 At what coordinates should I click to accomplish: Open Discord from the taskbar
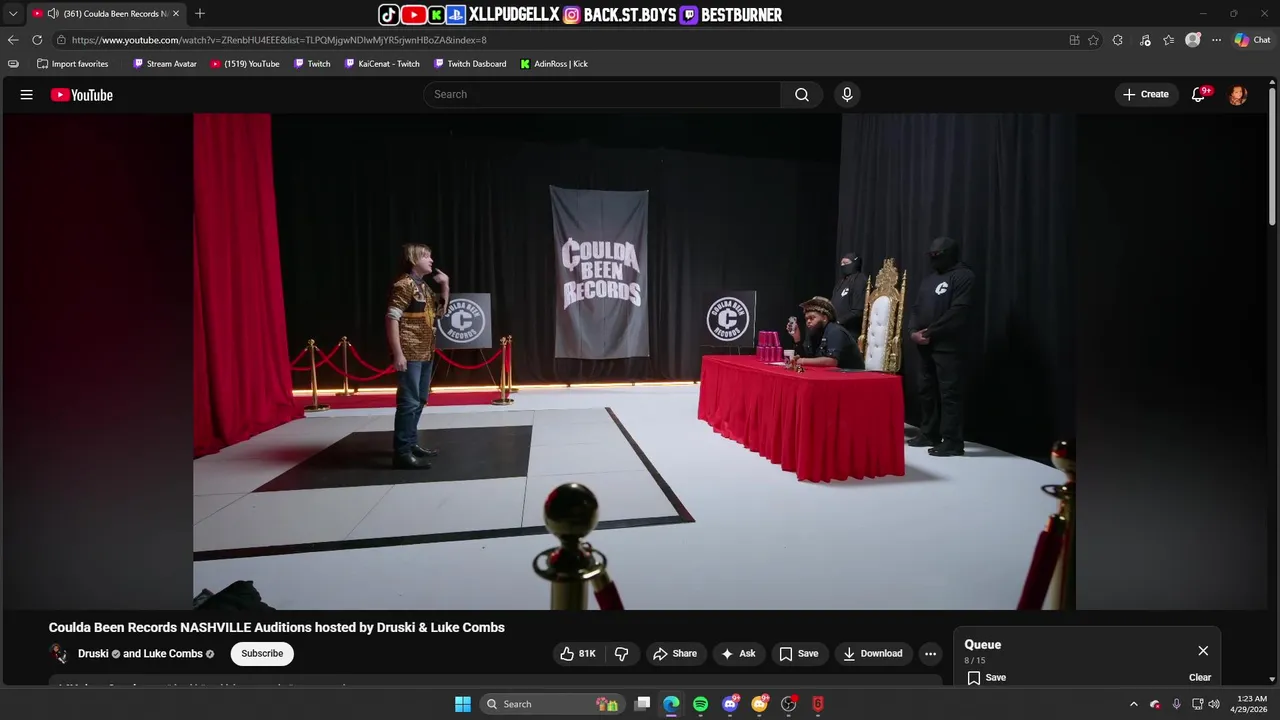730,704
